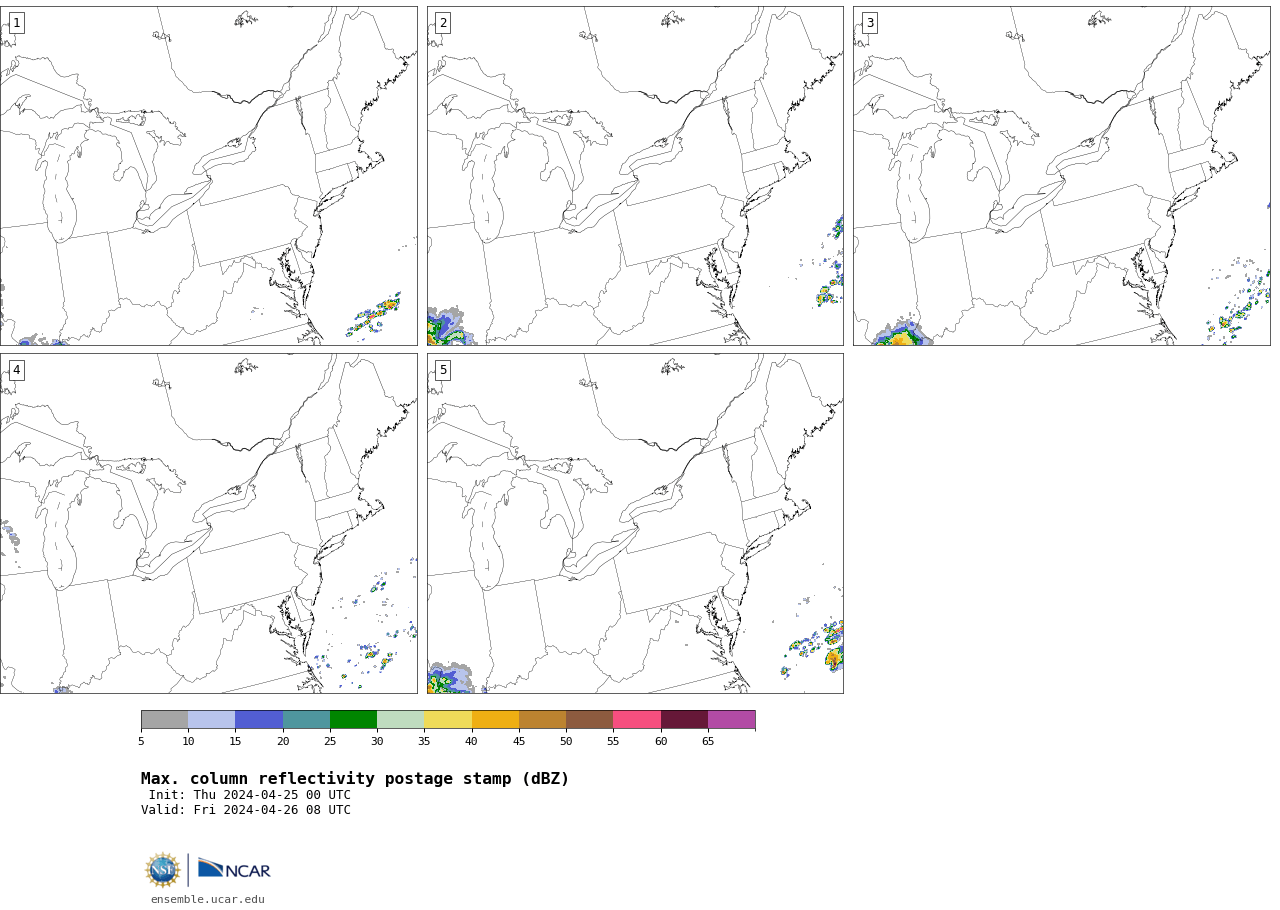Click the colorbar tick label 30
Image resolution: width=1280 pixels, height=910 pixels.
pos(377,741)
